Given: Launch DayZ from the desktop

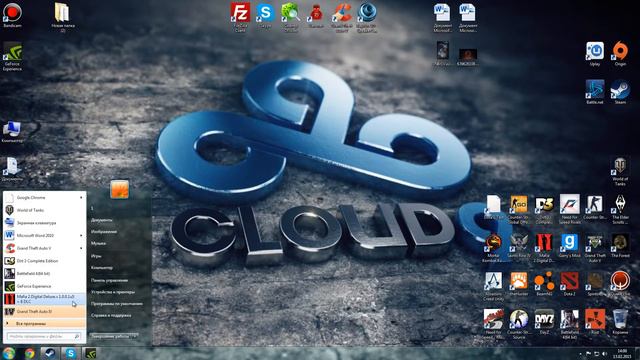Looking at the screenshot, I should pyautogui.click(x=544, y=322).
